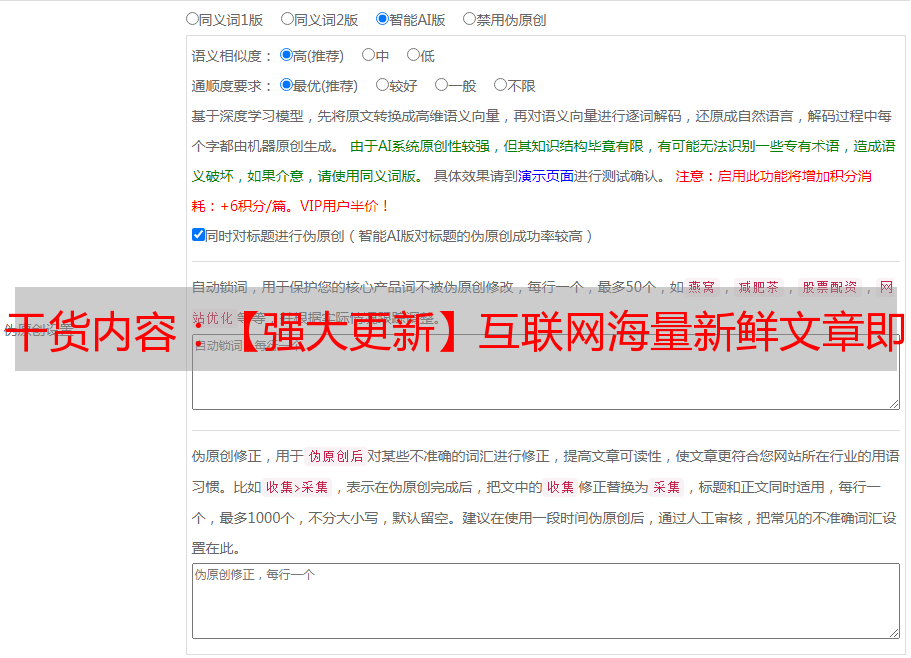Click the 收集>采集 example code

[x=297, y=487]
